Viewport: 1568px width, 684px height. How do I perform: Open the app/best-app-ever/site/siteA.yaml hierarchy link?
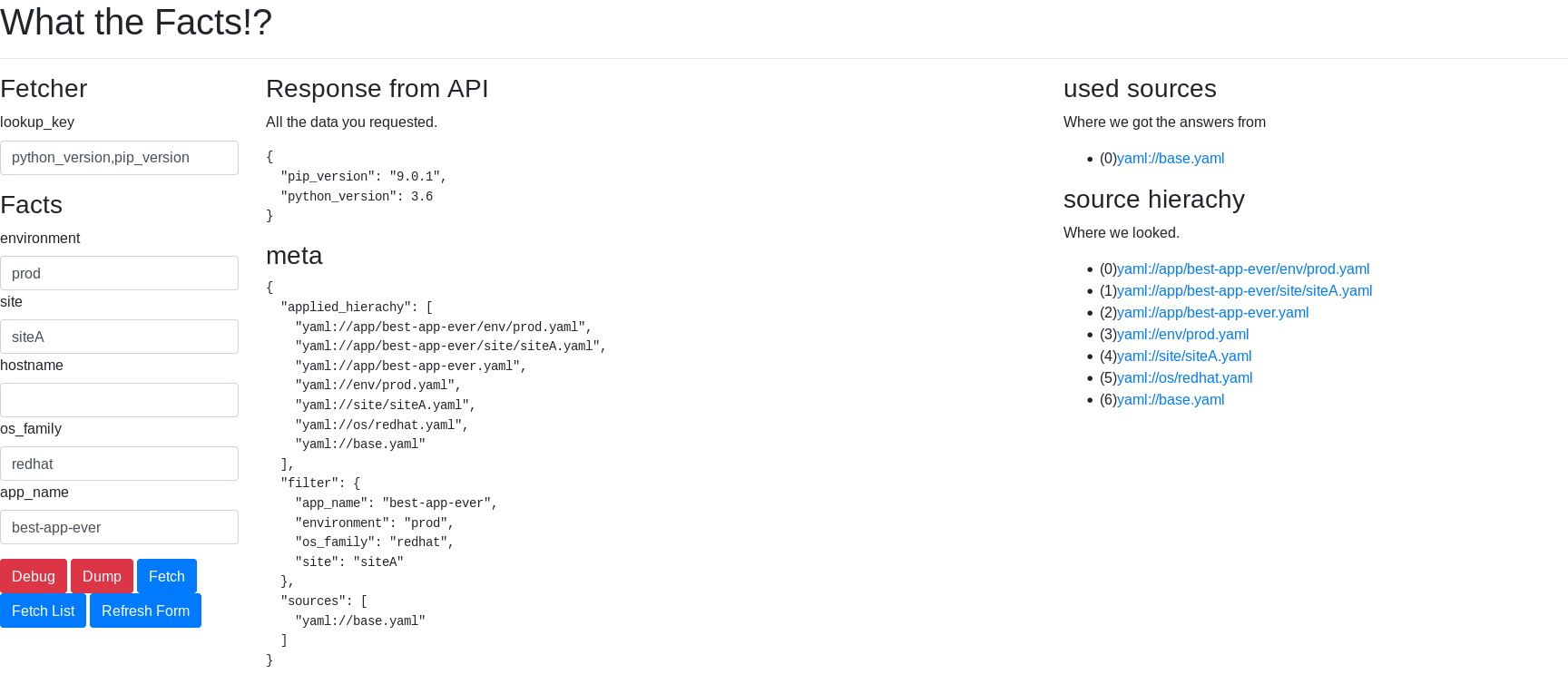(1245, 290)
